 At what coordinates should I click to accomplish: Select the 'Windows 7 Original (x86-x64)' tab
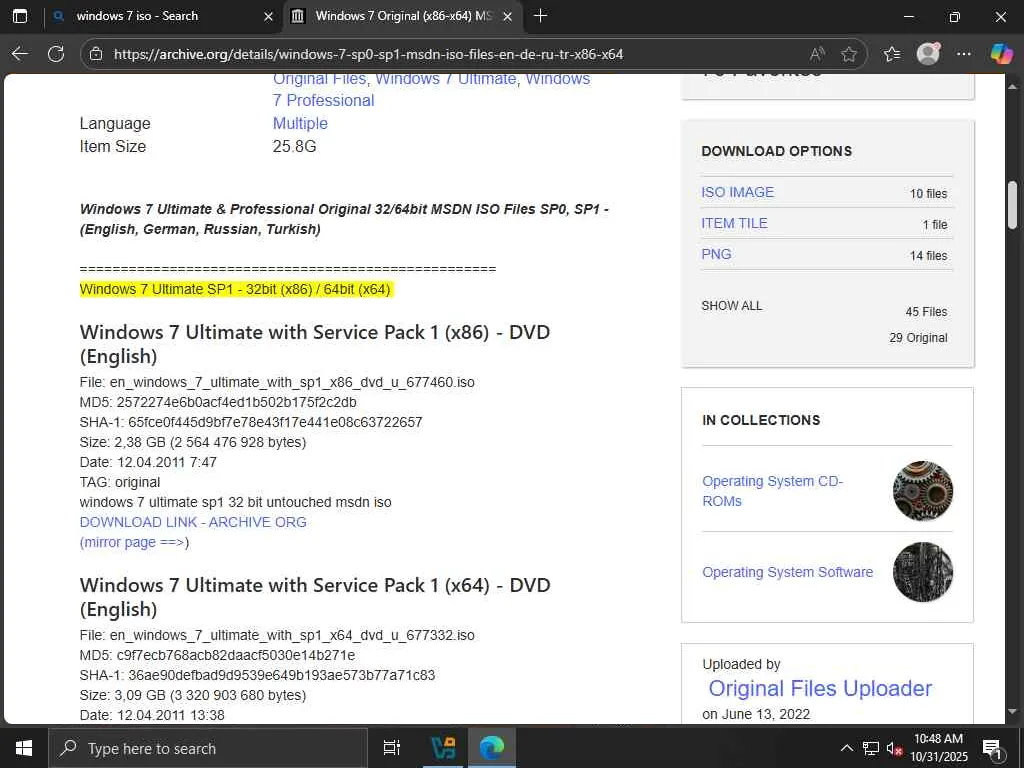(x=402, y=16)
